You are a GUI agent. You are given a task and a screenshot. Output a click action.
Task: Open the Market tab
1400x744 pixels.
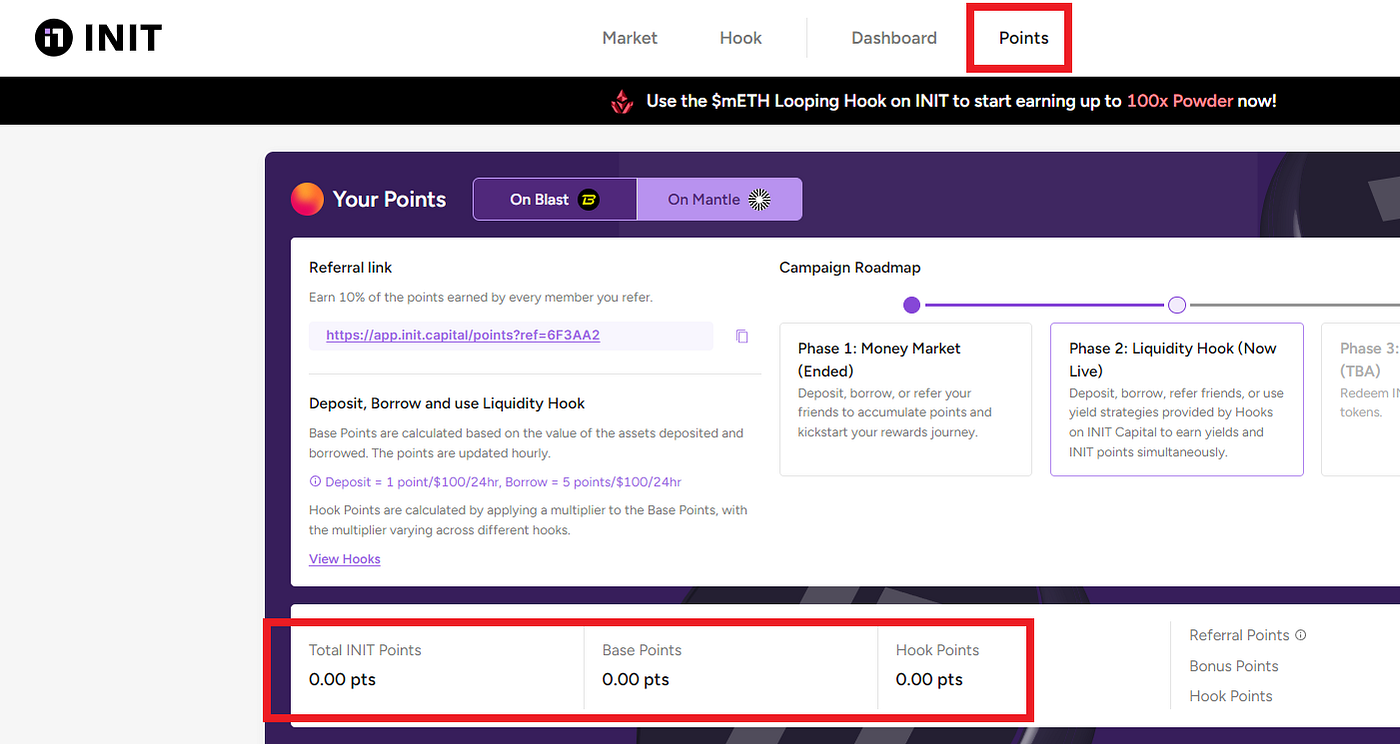629,38
